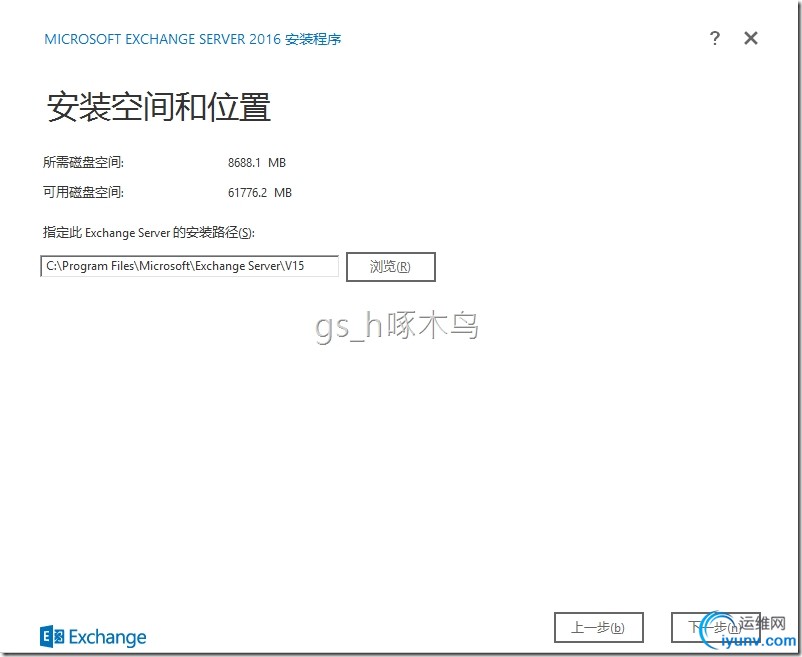Click the 安装空间和位置 page heading
Image resolution: width=802 pixels, height=657 pixels.
[159, 107]
